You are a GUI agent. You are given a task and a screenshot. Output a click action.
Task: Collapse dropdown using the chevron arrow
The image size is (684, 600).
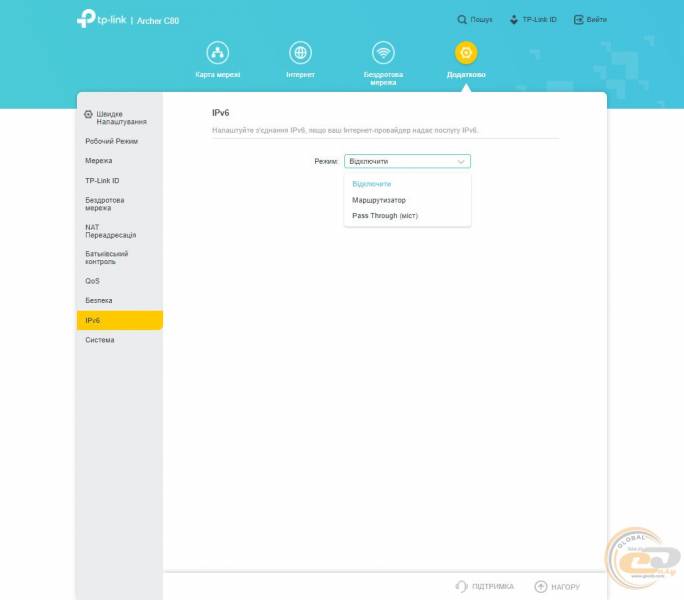coord(461,162)
